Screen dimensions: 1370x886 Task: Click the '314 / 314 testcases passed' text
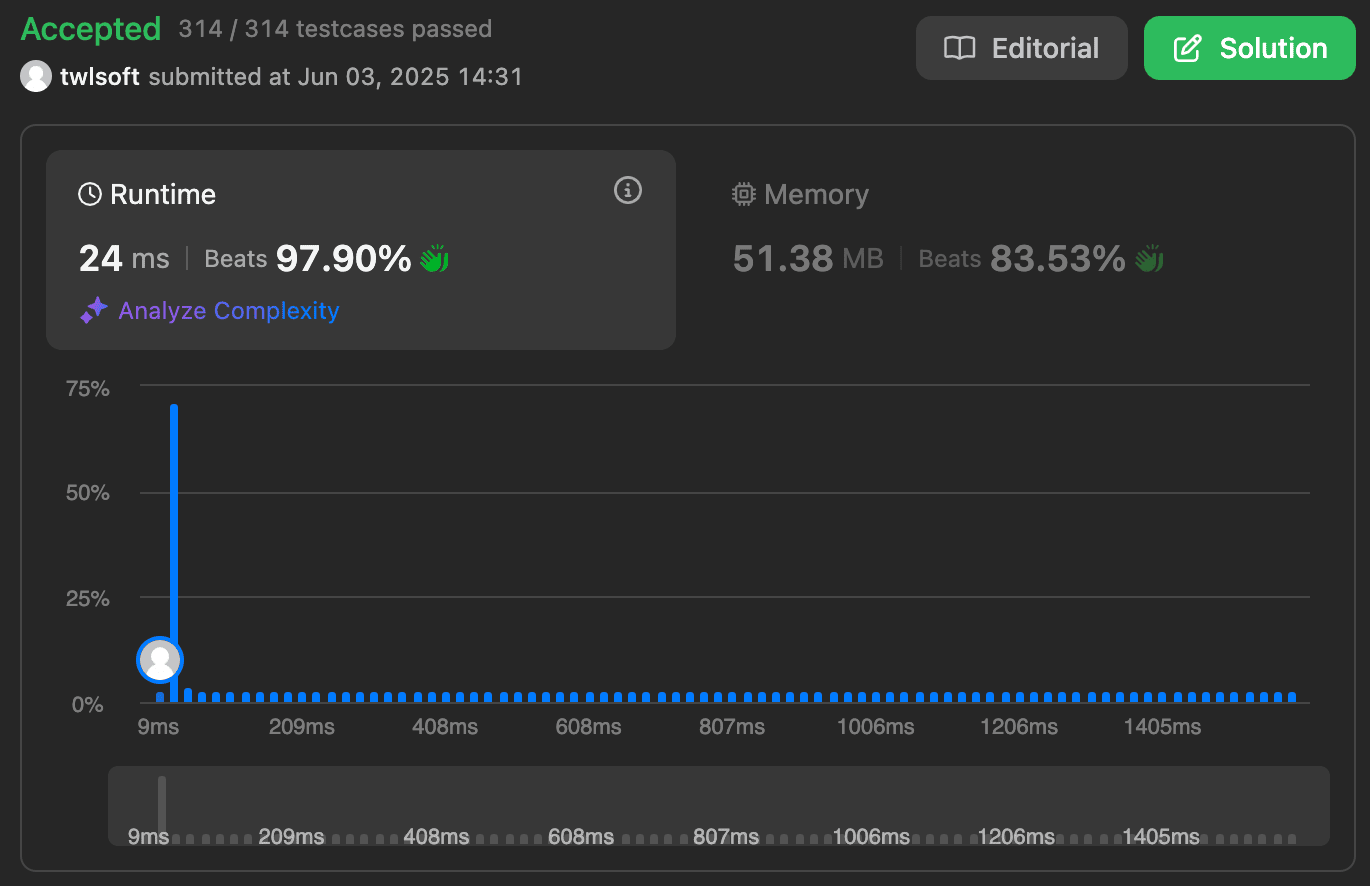coord(335,29)
